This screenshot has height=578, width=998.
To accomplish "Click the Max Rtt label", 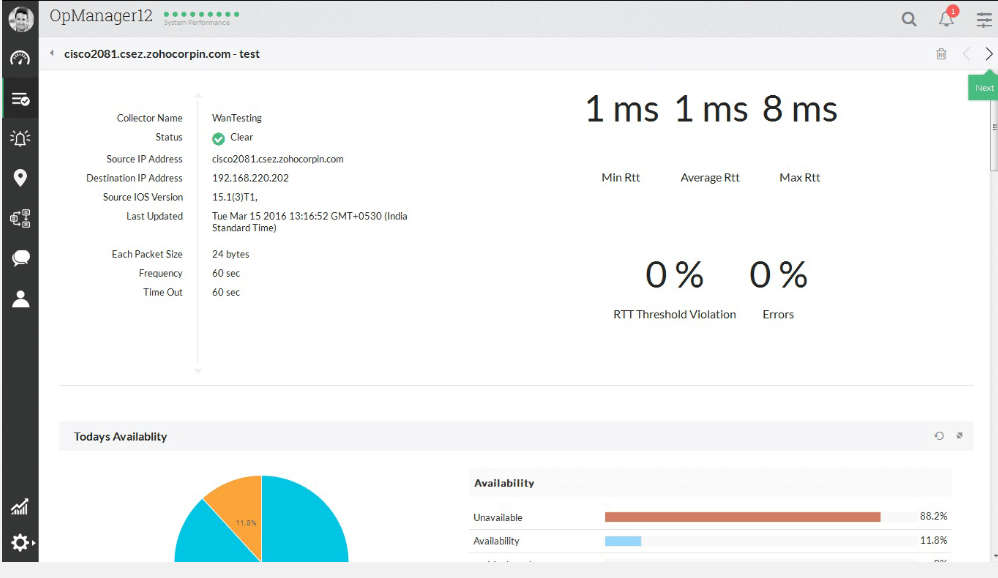I will coord(799,178).
